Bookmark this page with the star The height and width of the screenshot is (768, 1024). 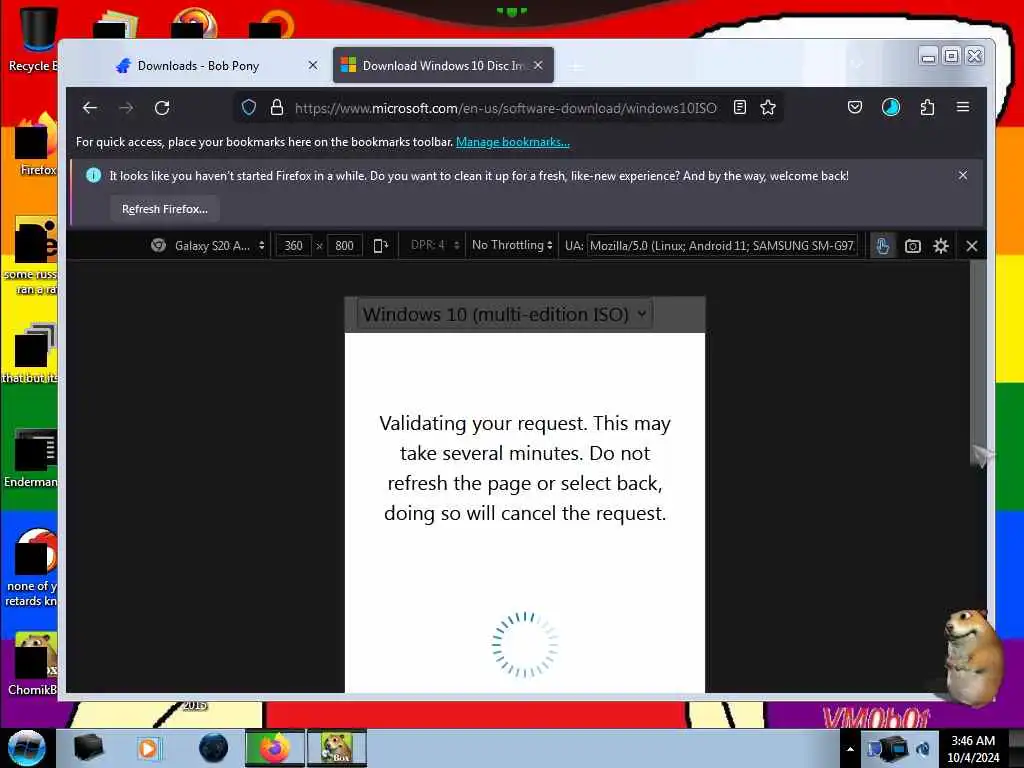click(768, 108)
